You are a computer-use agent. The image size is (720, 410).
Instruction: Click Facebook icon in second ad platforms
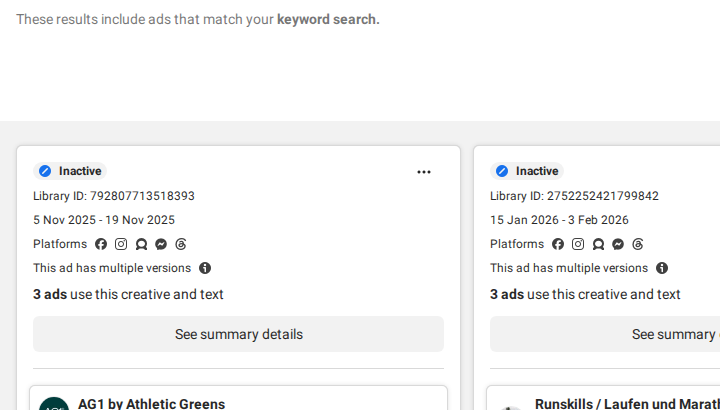(x=558, y=244)
